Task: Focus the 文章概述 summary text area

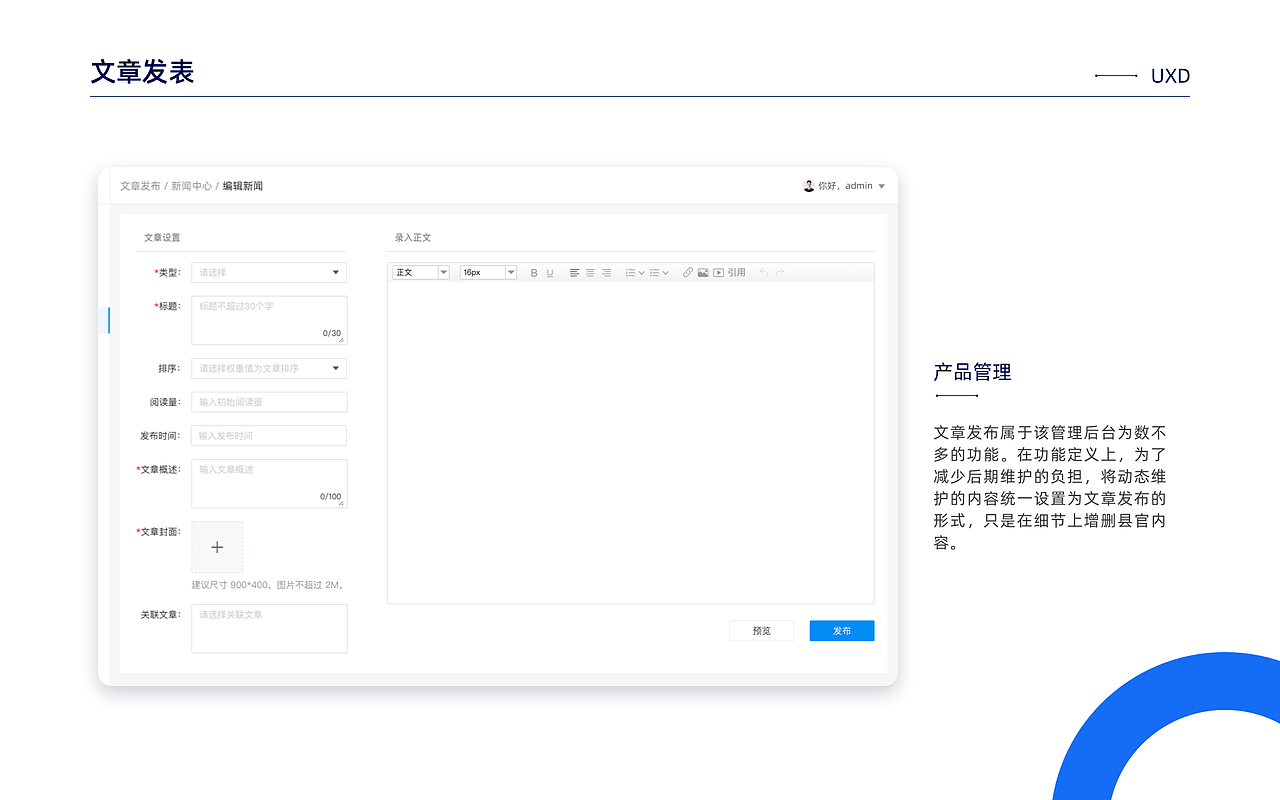Action: click(269, 483)
